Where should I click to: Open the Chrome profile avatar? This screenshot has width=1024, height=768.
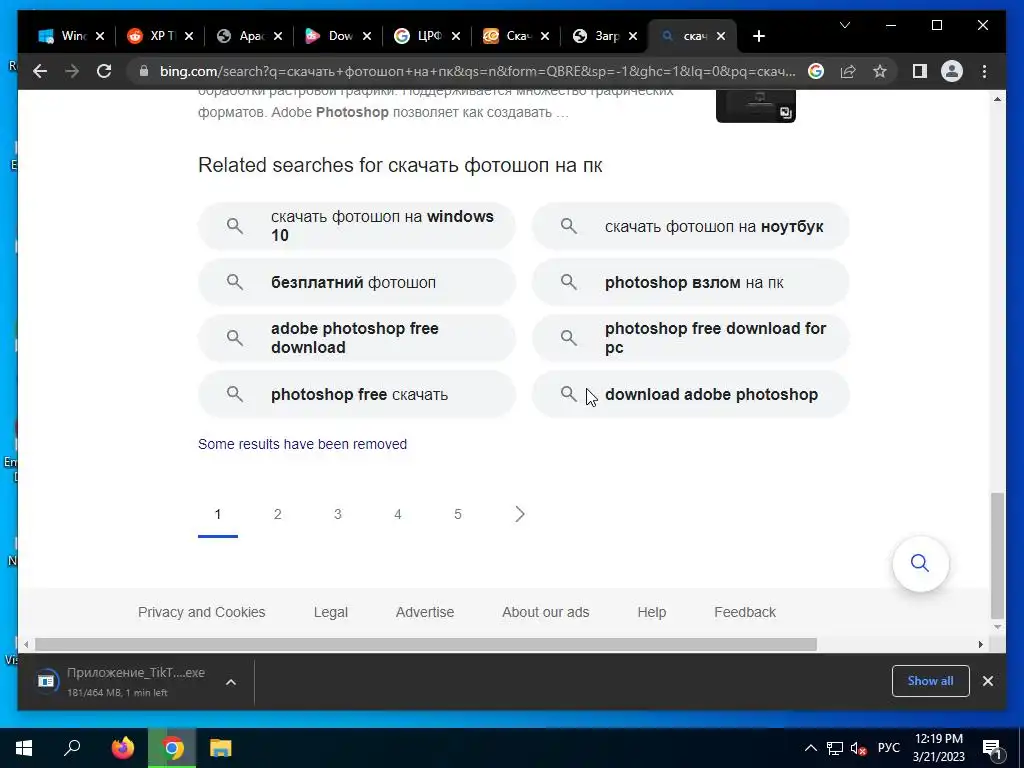tap(952, 71)
